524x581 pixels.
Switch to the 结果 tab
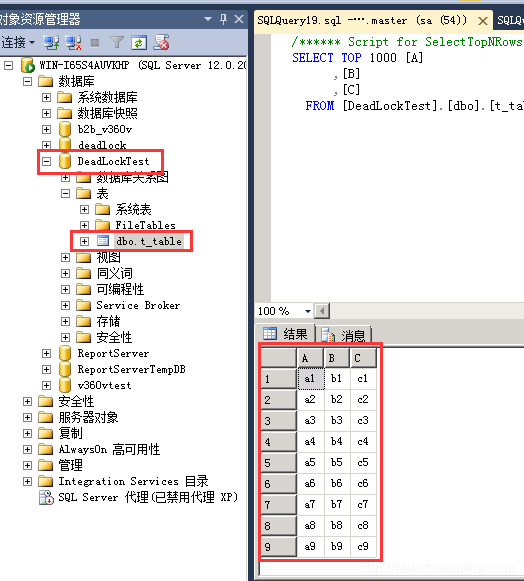(x=285, y=334)
